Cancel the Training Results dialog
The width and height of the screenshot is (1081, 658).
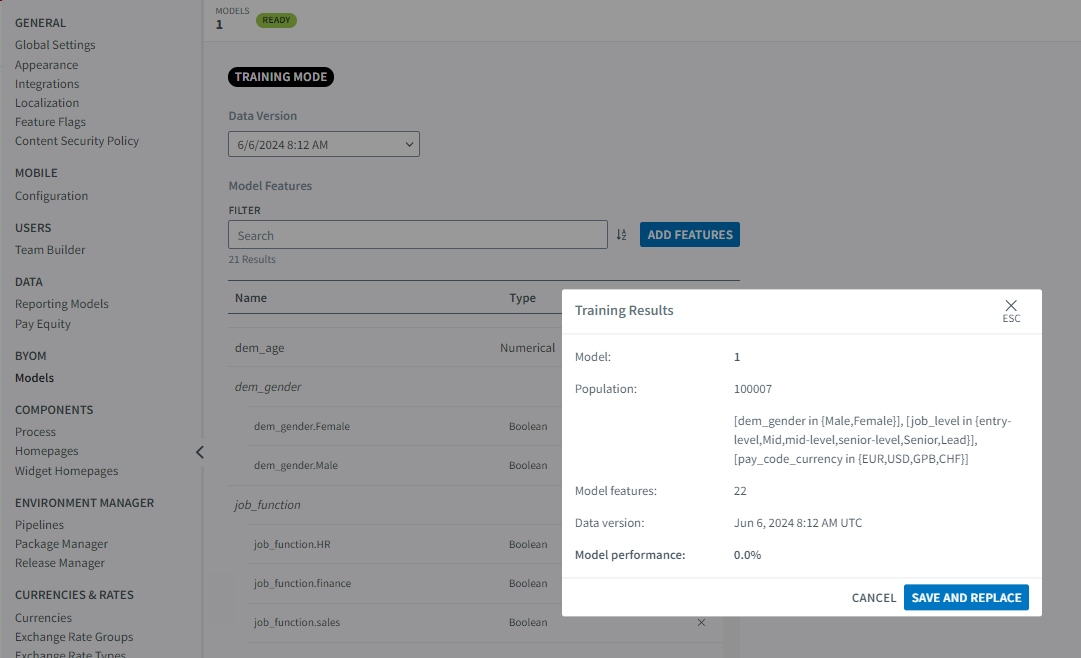tap(873, 597)
